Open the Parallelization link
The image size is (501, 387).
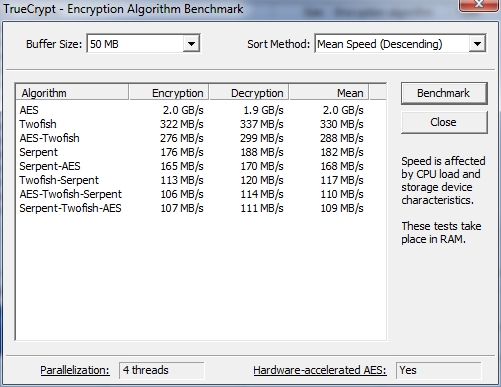pos(75,370)
